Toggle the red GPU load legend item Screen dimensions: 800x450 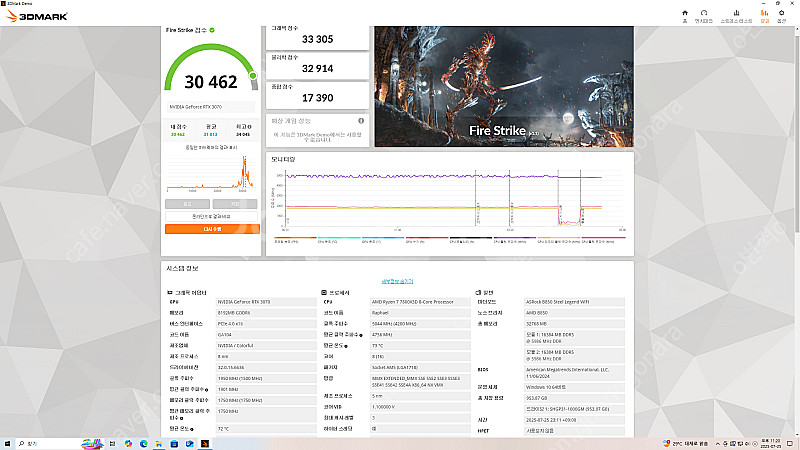coord(427,239)
